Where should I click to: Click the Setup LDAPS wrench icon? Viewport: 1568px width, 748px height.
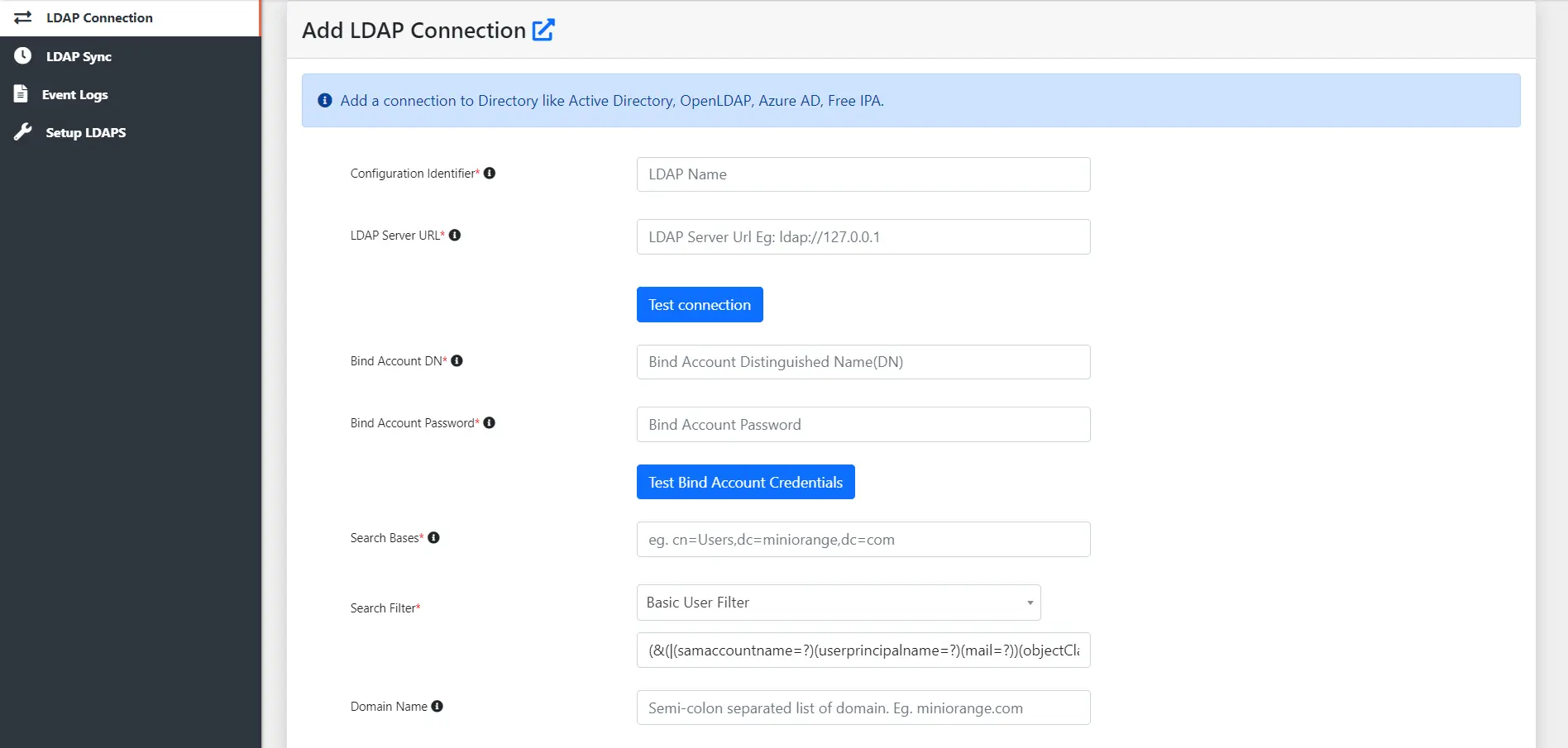click(x=22, y=131)
